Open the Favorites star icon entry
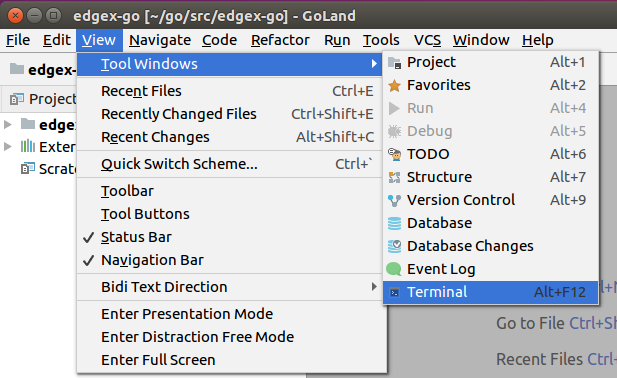The height and width of the screenshot is (378, 617). [x=394, y=85]
